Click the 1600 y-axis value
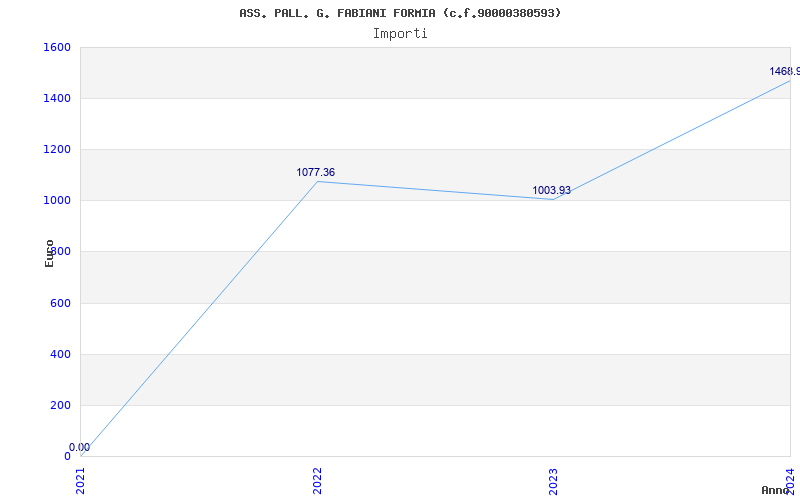 tap(57, 47)
